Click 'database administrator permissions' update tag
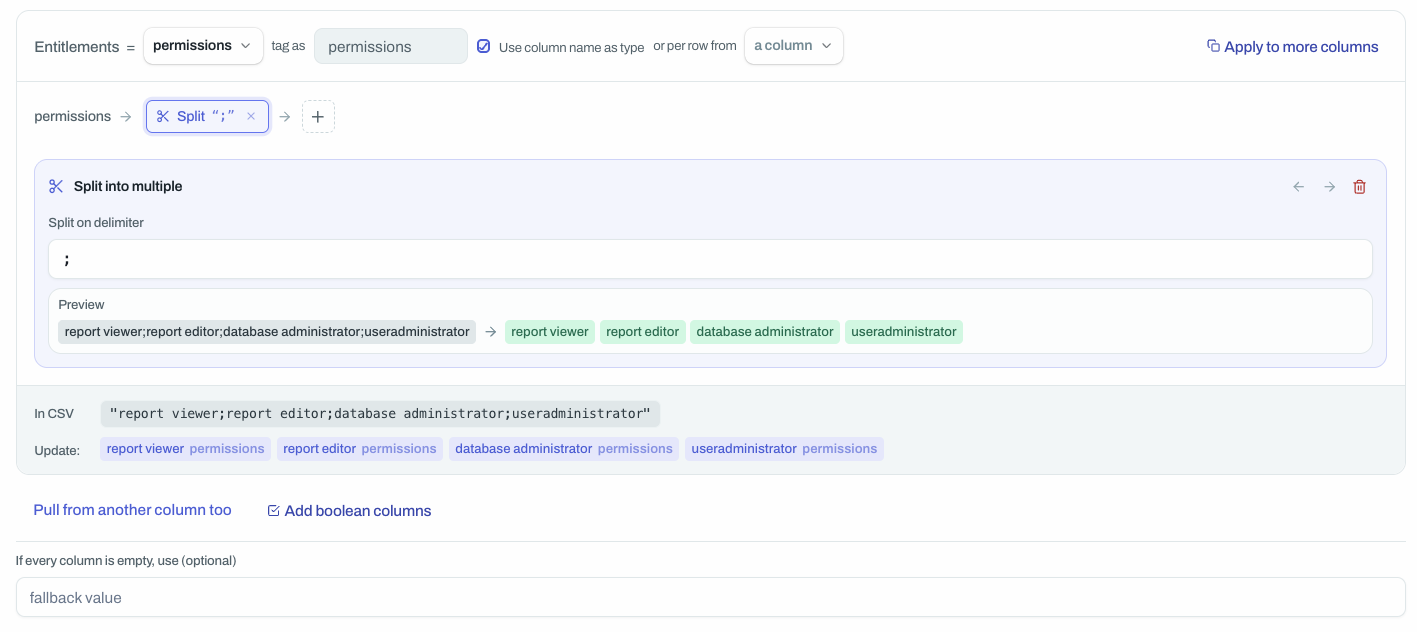 coord(564,449)
